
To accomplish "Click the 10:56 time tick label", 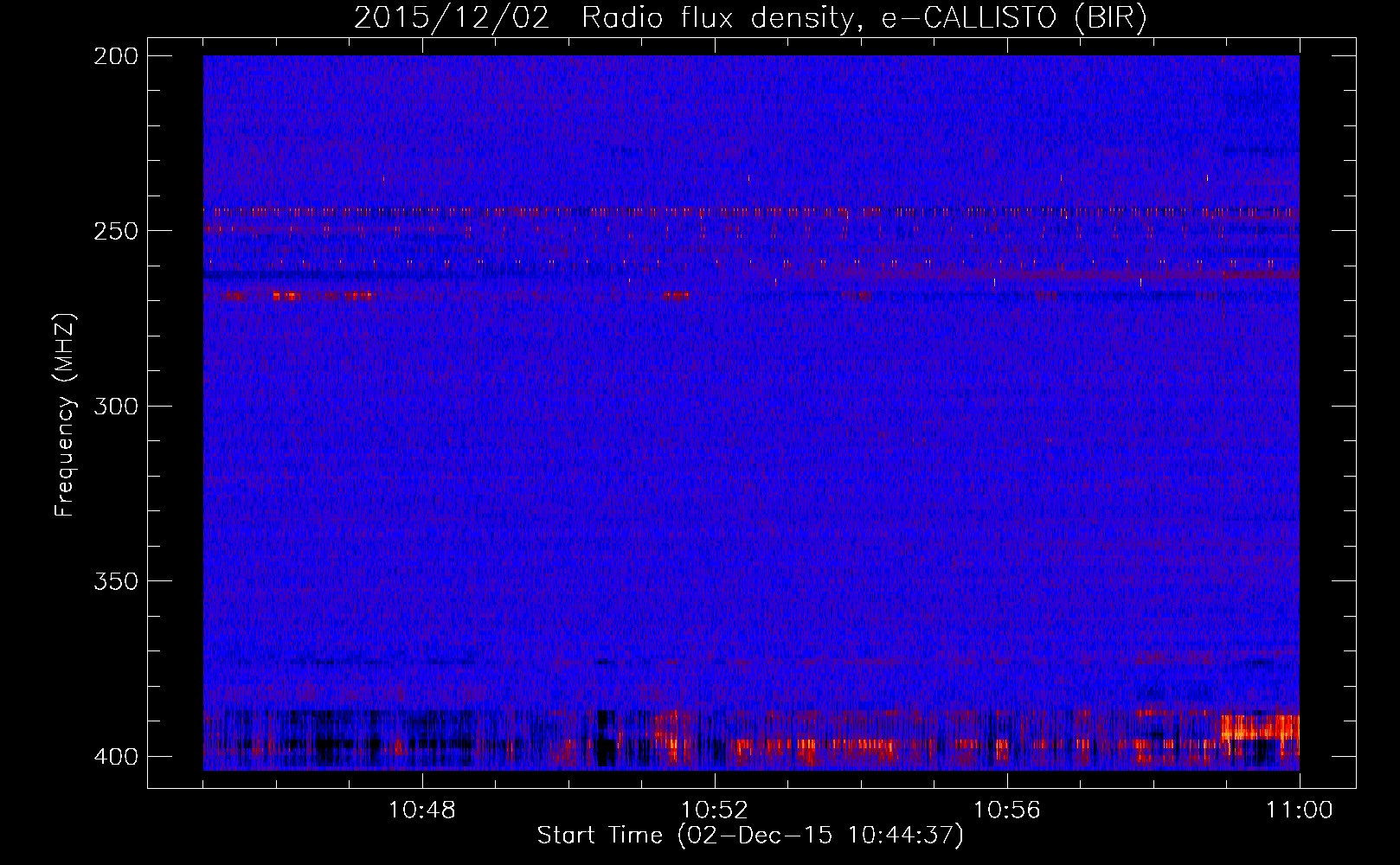I will [1007, 811].
